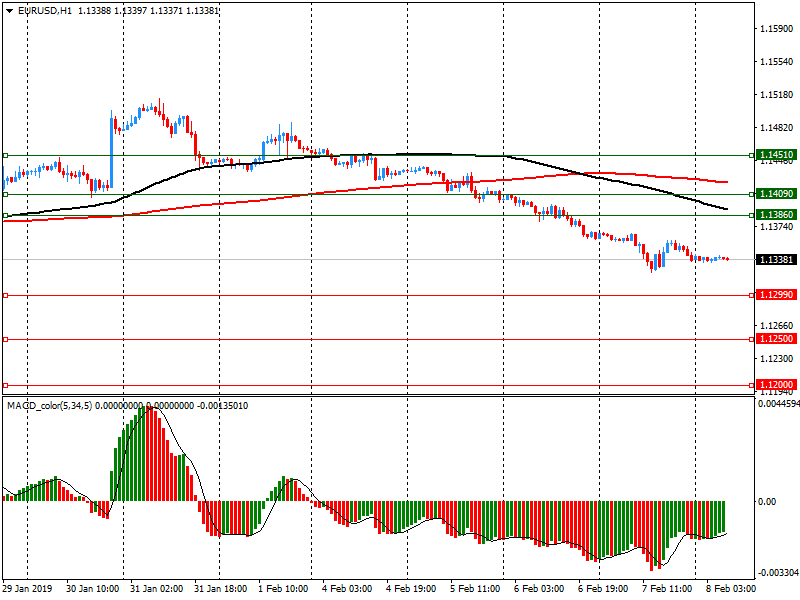Select the green 1.14510 price tag

[776, 156]
